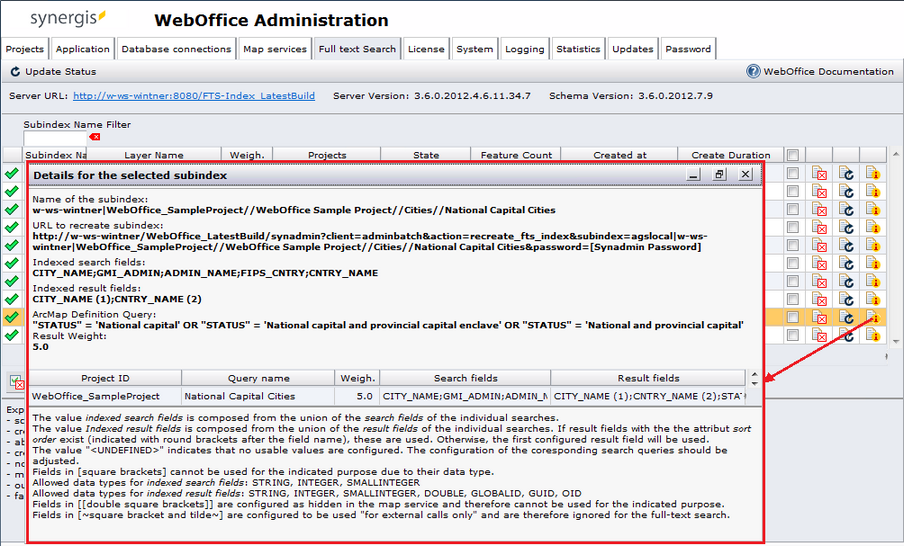Open the Application tab

click(x=82, y=49)
